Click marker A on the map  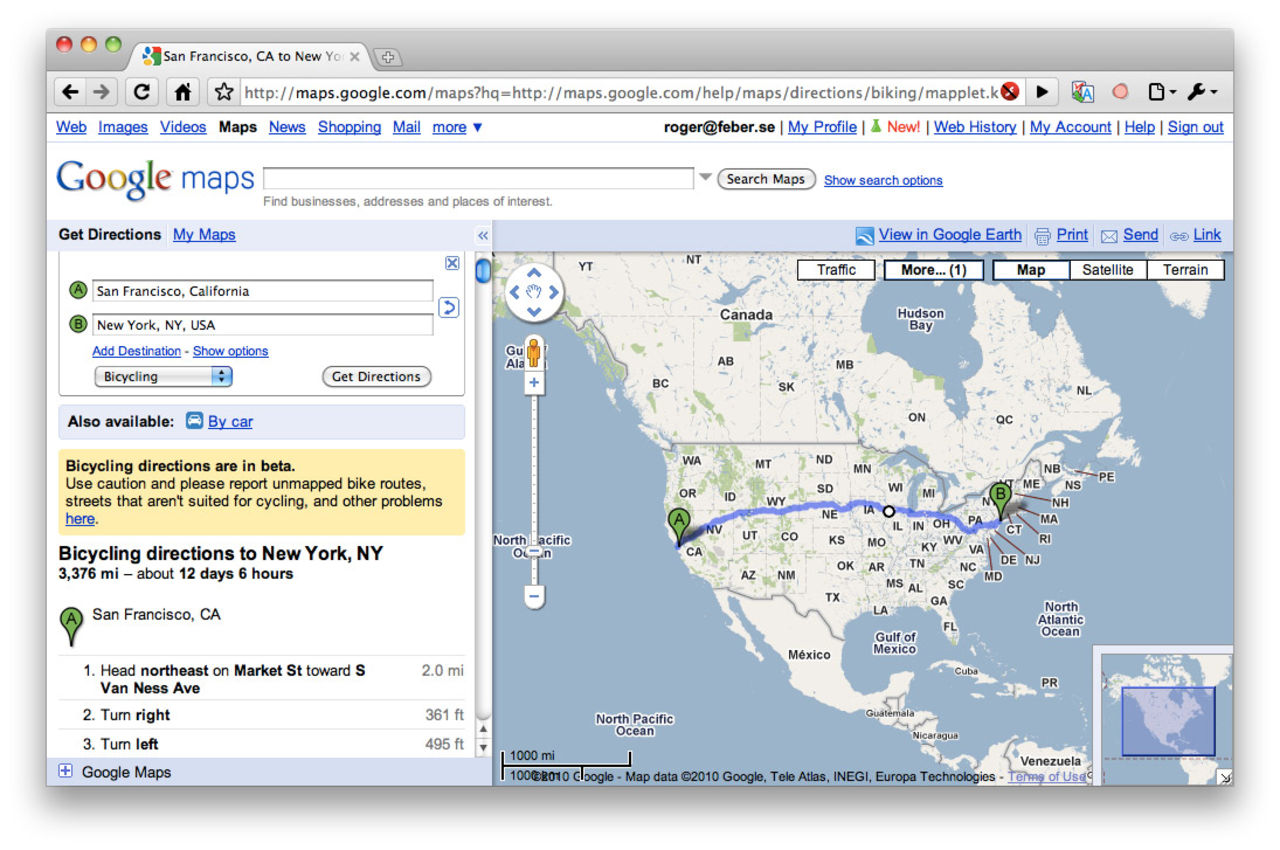point(679,527)
